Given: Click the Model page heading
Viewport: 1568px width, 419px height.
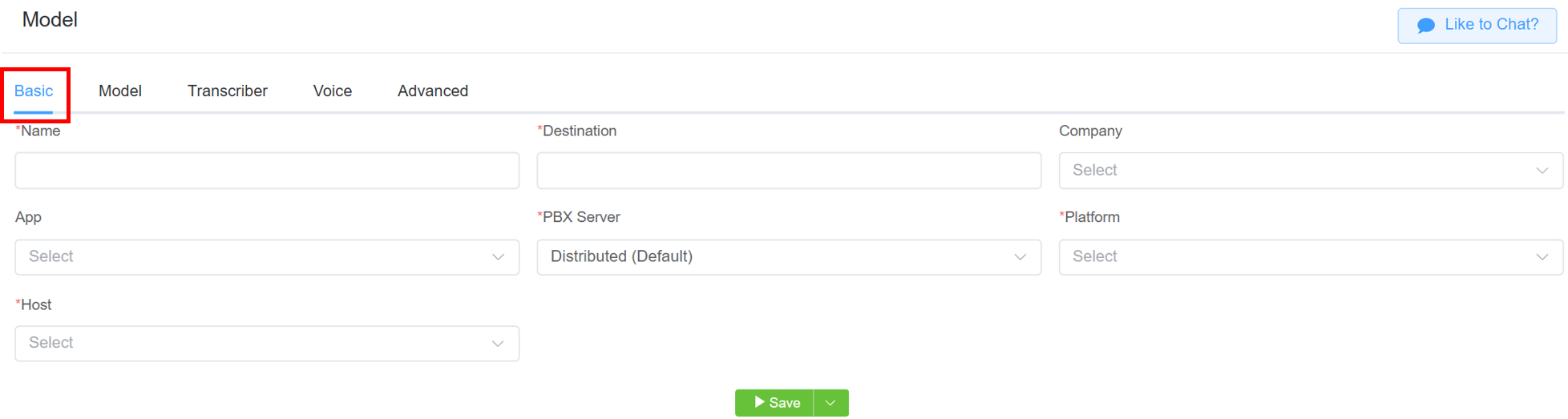Looking at the screenshot, I should [x=50, y=20].
